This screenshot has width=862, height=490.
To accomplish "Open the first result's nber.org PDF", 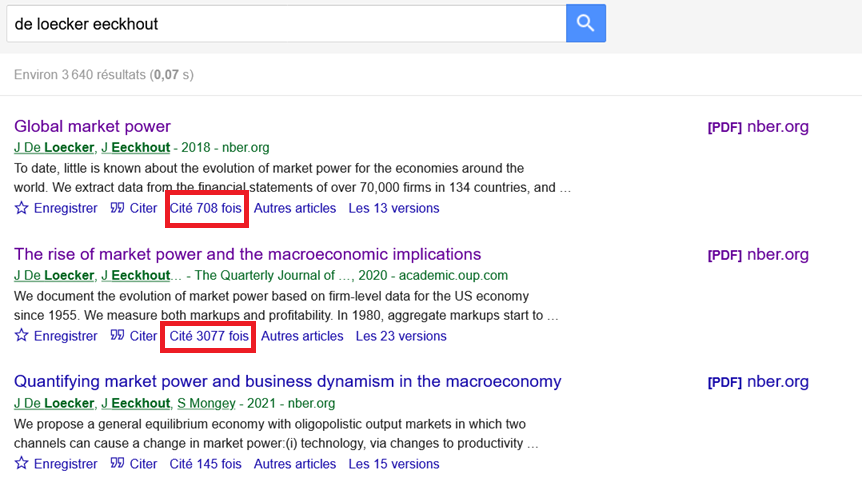I will (758, 126).
